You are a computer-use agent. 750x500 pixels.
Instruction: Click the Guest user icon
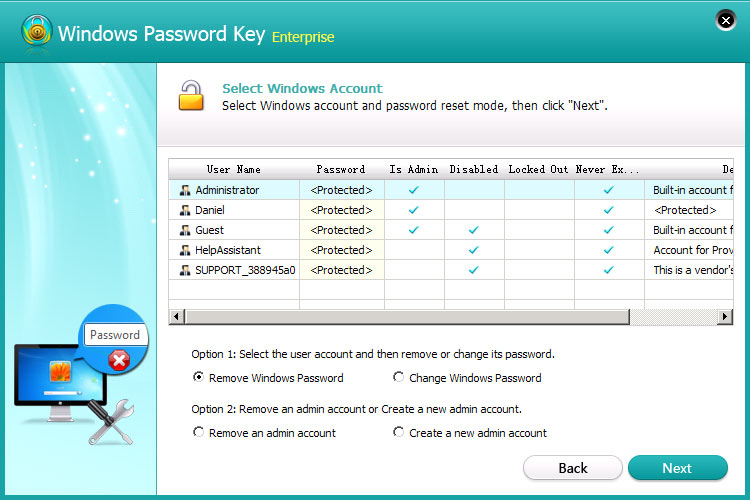point(185,231)
